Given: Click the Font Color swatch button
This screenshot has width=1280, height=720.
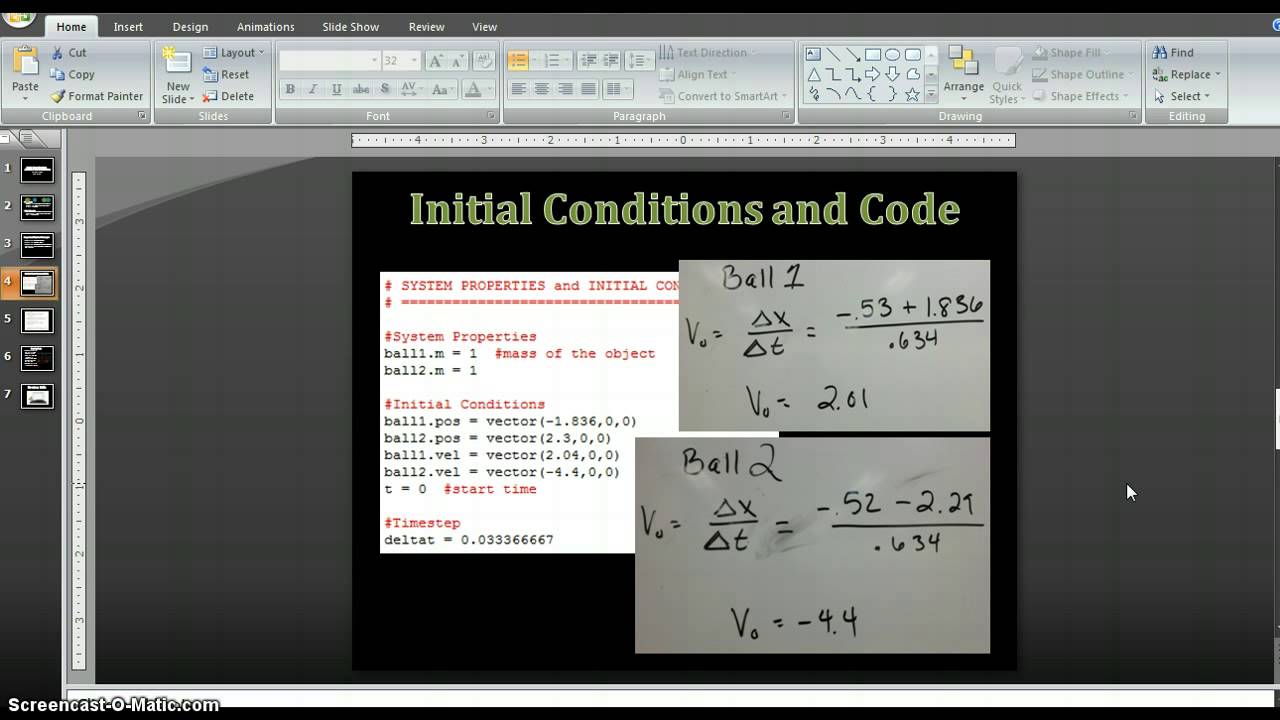Looking at the screenshot, I should 473,89.
